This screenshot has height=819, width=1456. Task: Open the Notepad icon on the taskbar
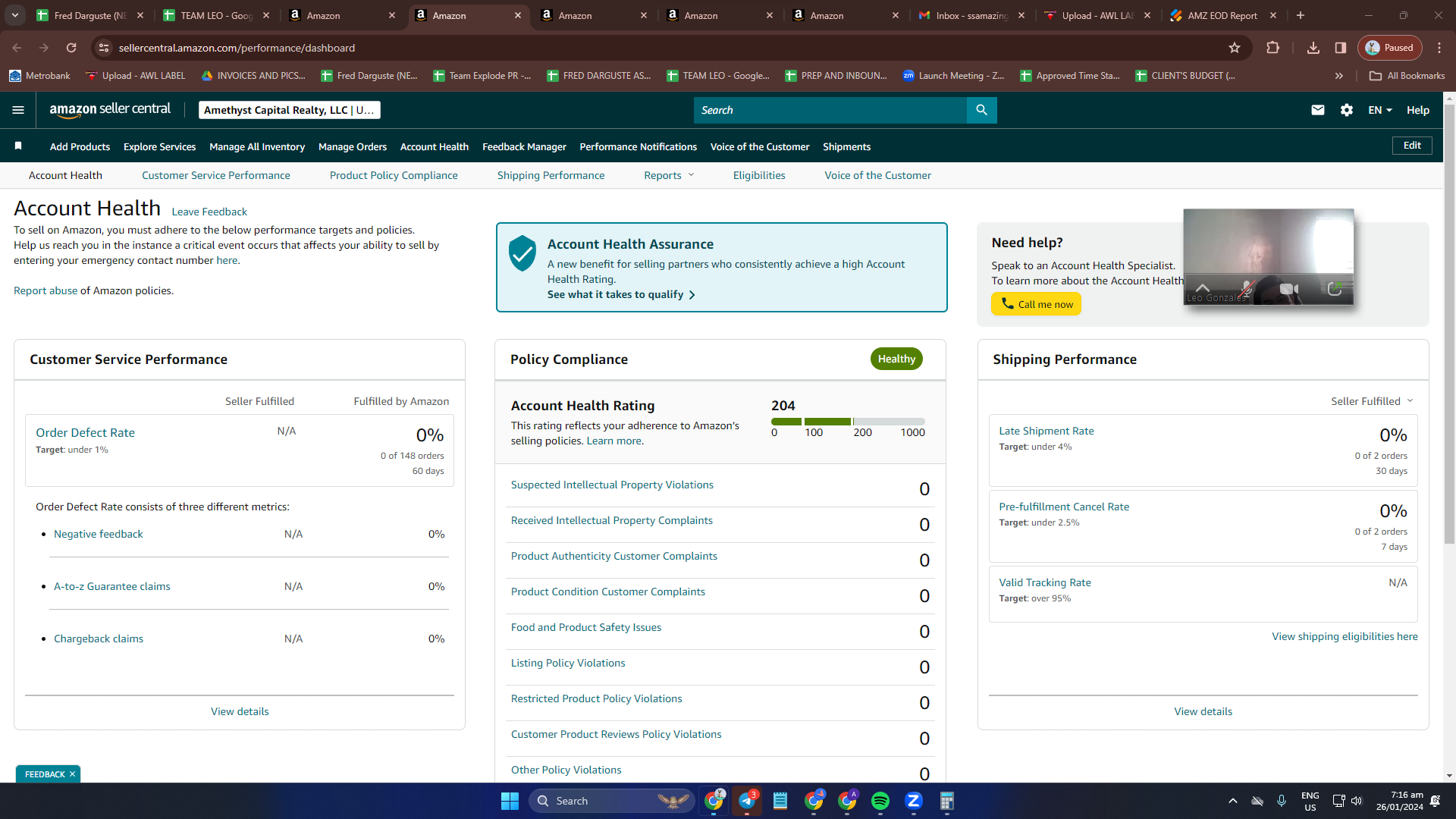click(780, 801)
